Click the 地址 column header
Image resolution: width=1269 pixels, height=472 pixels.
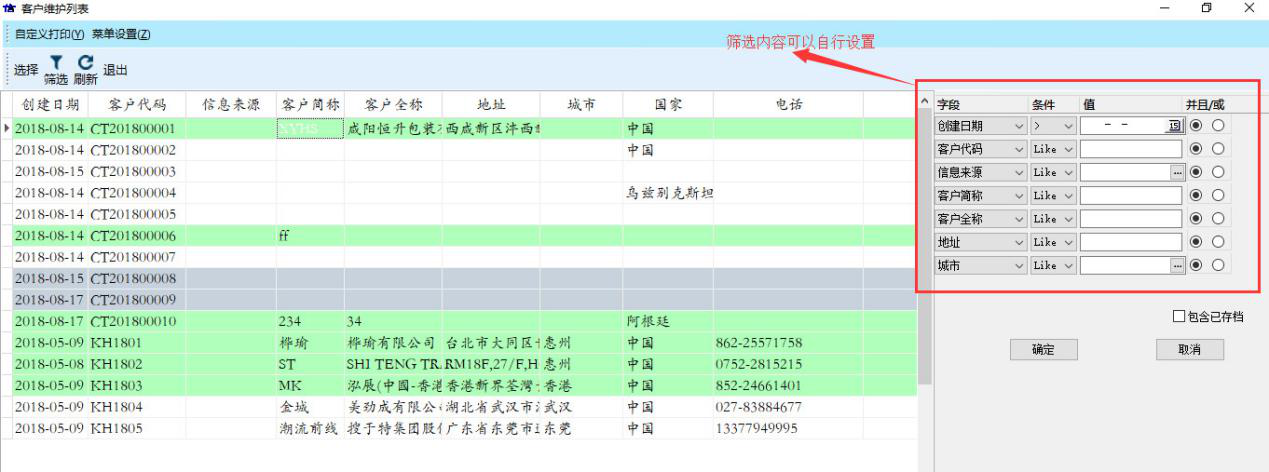tap(491, 104)
